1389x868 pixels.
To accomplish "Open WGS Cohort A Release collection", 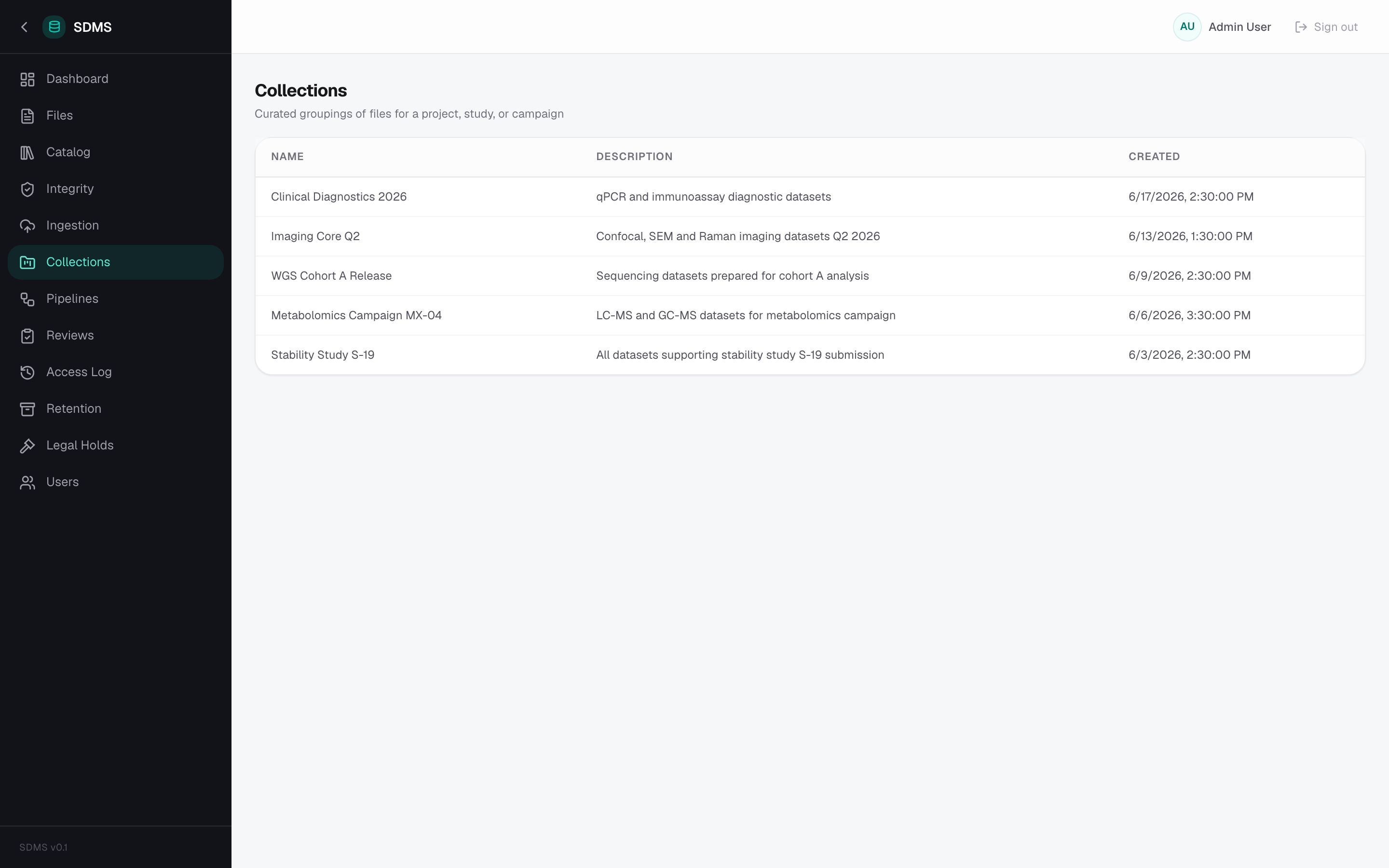I will coord(331,276).
